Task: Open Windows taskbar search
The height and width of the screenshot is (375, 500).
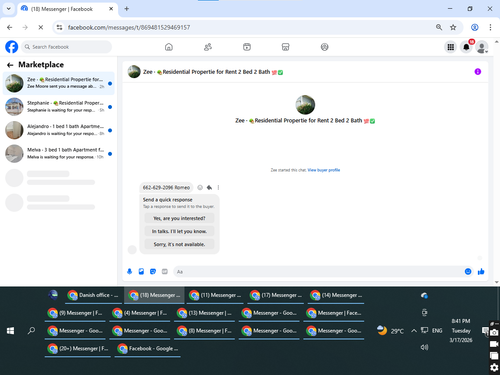Action: tap(31, 331)
